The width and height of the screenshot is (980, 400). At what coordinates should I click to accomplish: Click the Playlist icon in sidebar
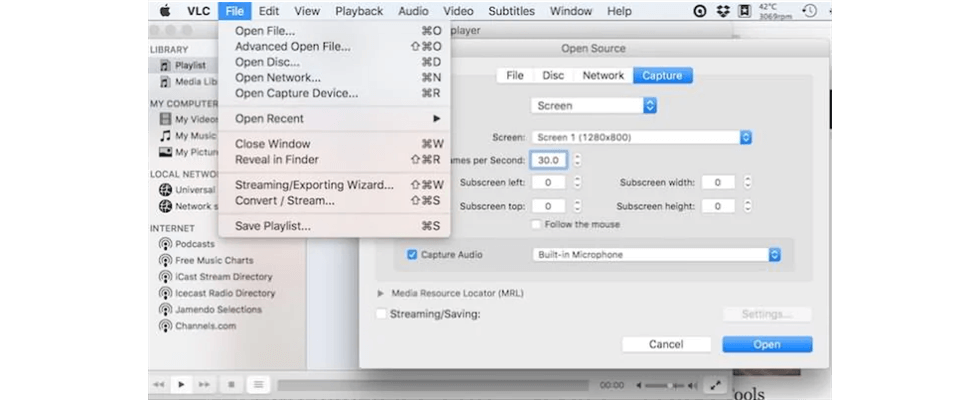tap(165, 65)
